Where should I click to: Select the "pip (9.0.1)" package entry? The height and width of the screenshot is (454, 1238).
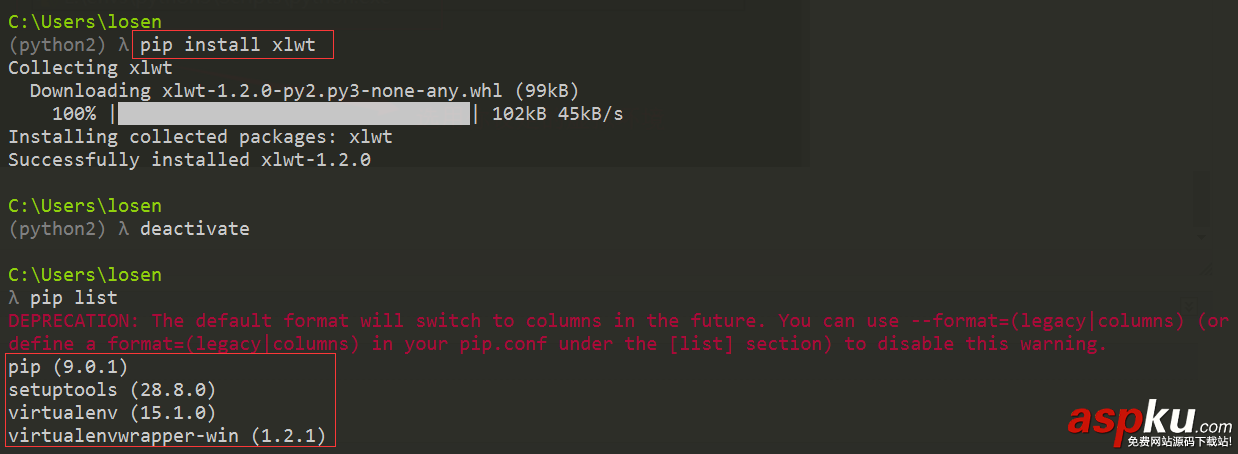click(68, 367)
